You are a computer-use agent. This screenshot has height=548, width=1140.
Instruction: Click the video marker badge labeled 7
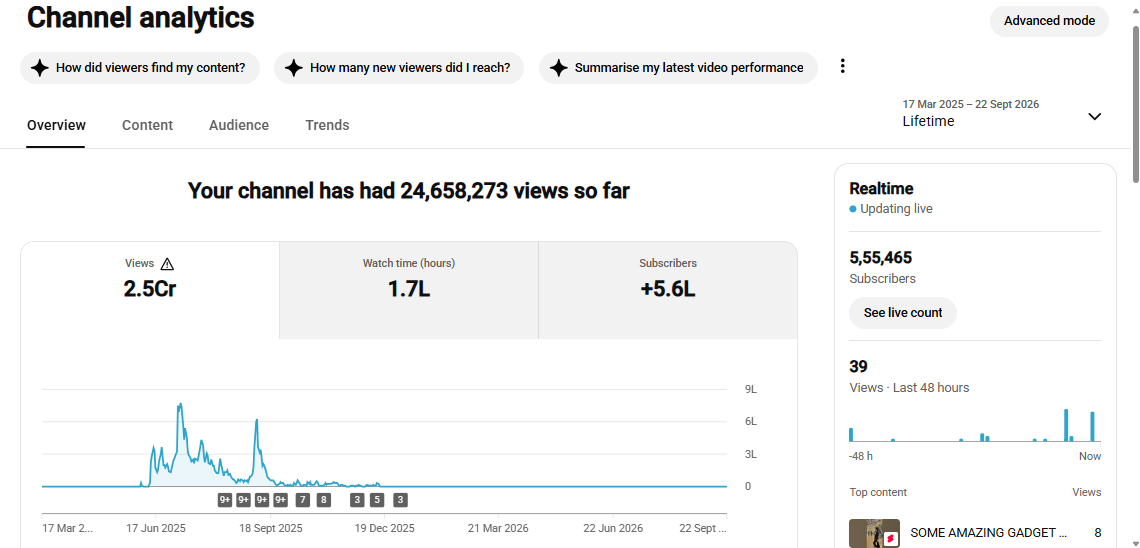[x=302, y=500]
